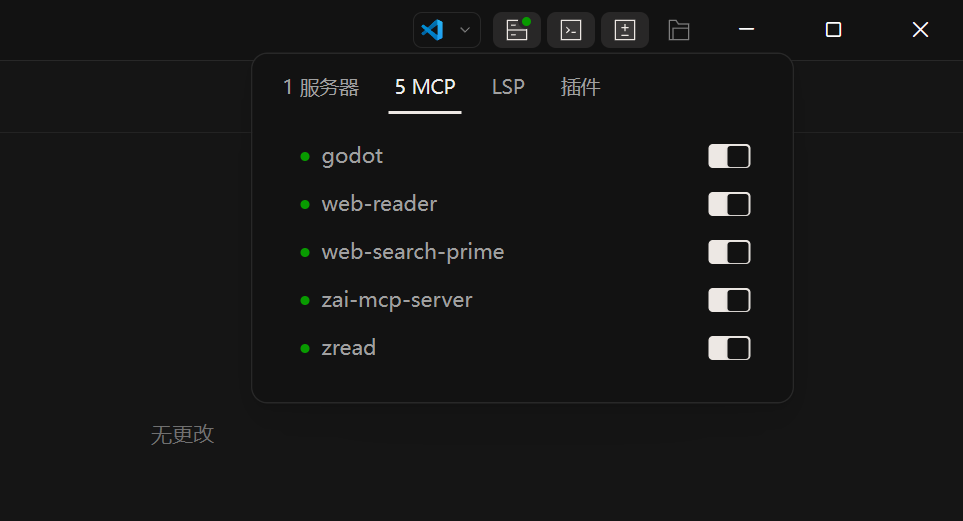Click the file folder icon

[x=679, y=30]
